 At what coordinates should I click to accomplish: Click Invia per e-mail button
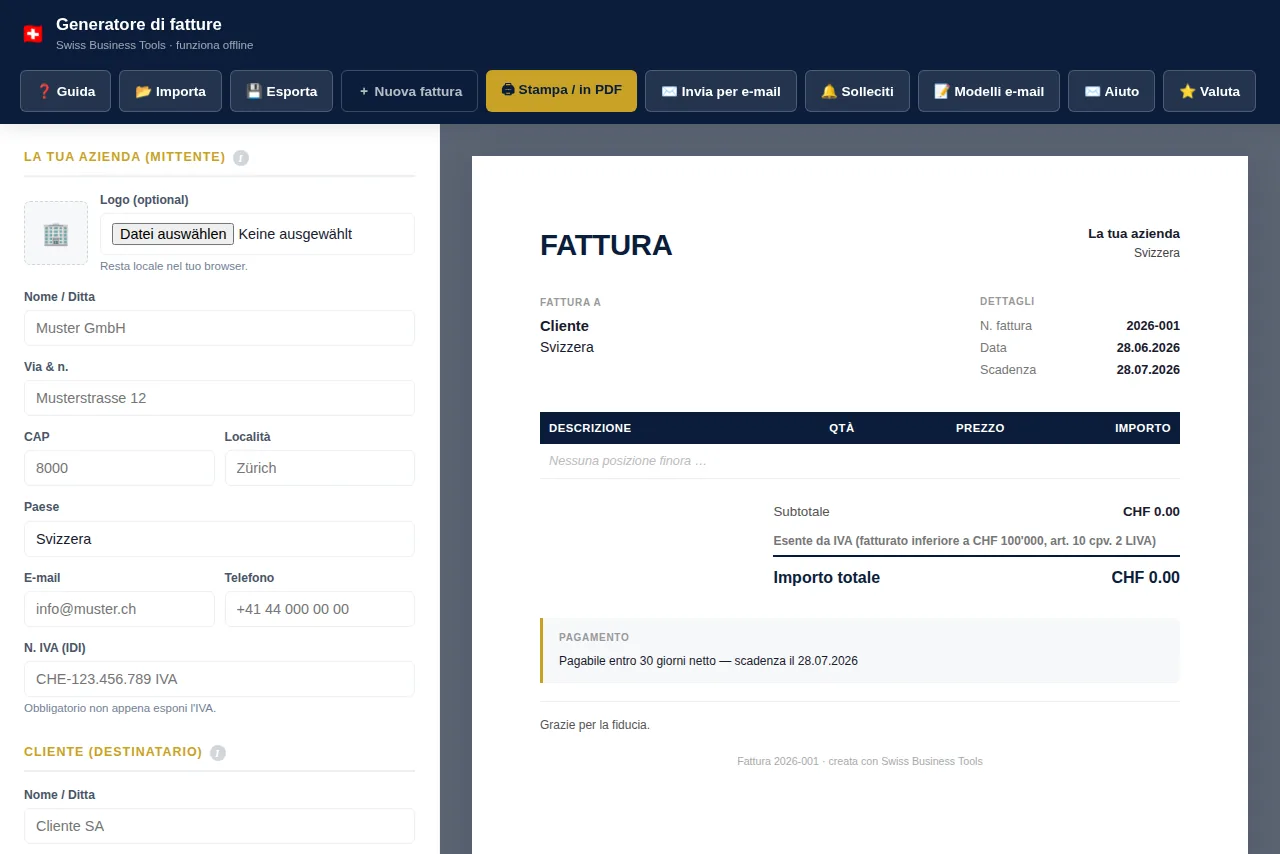tap(721, 91)
